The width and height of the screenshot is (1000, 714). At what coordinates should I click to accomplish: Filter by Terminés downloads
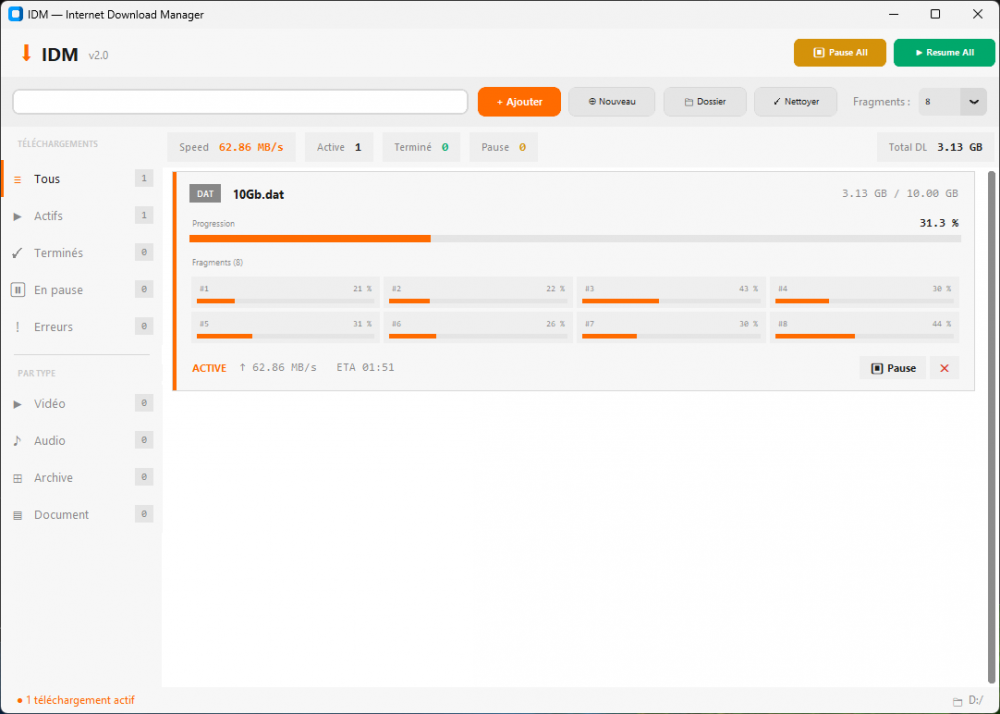coord(58,253)
